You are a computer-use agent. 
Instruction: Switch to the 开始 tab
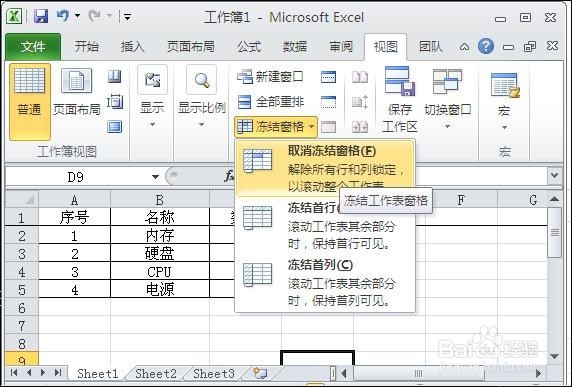coord(87,47)
